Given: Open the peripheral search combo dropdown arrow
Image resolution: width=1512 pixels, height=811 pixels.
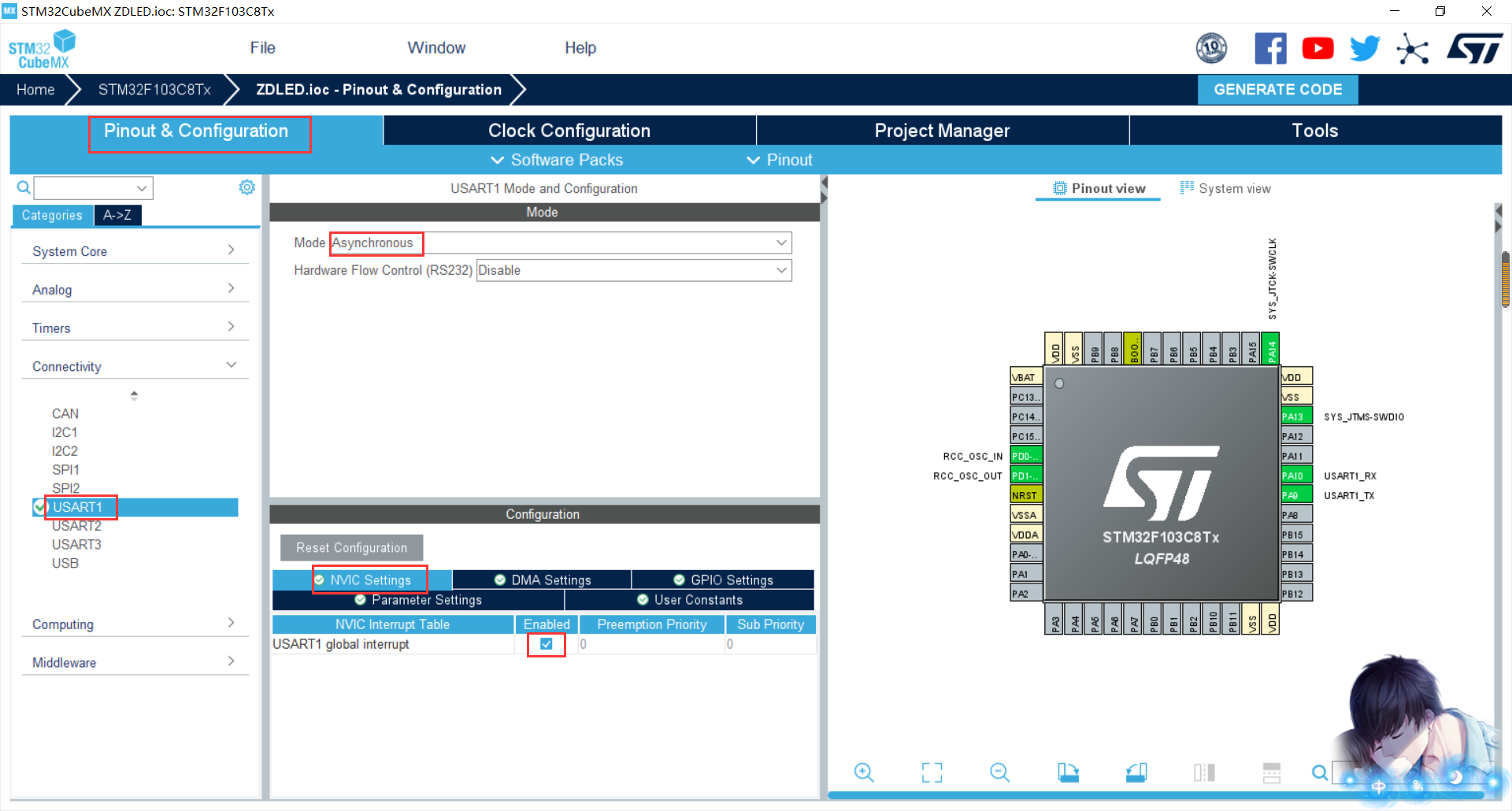Looking at the screenshot, I should [142, 188].
